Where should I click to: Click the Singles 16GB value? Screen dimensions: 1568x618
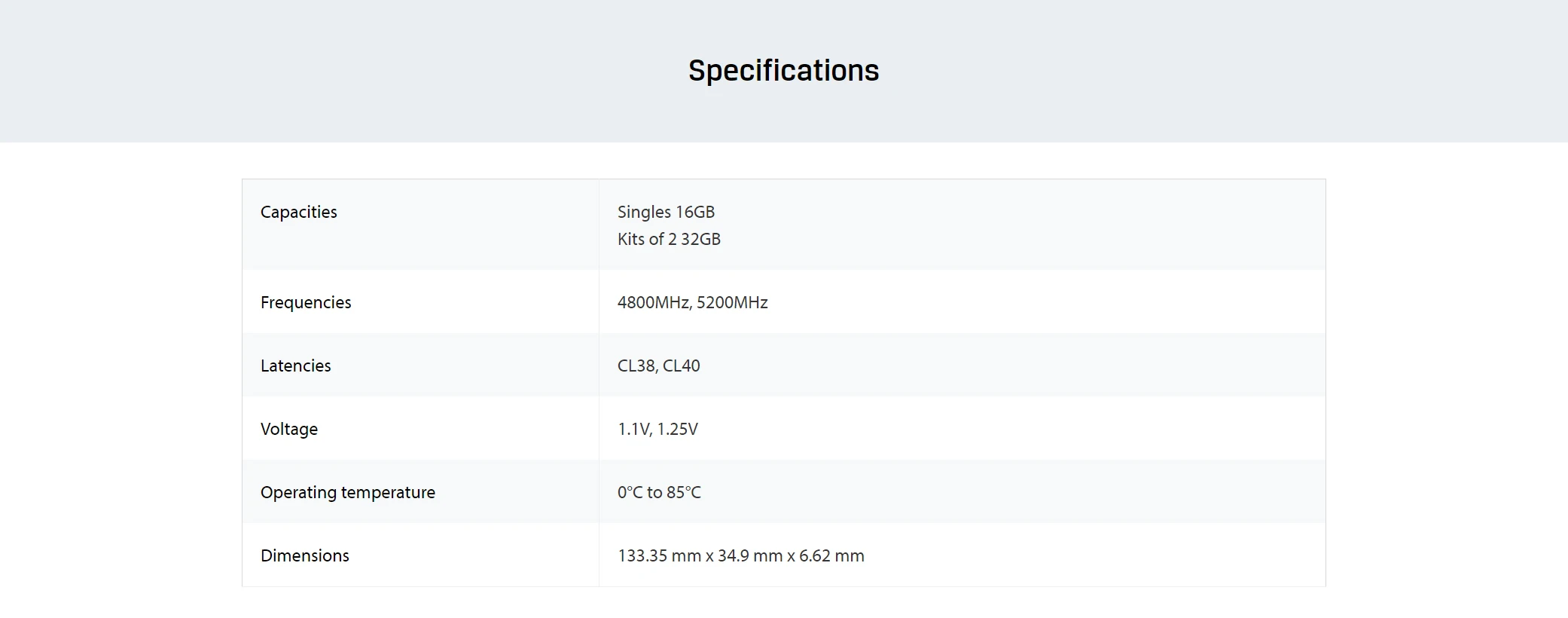pos(666,212)
